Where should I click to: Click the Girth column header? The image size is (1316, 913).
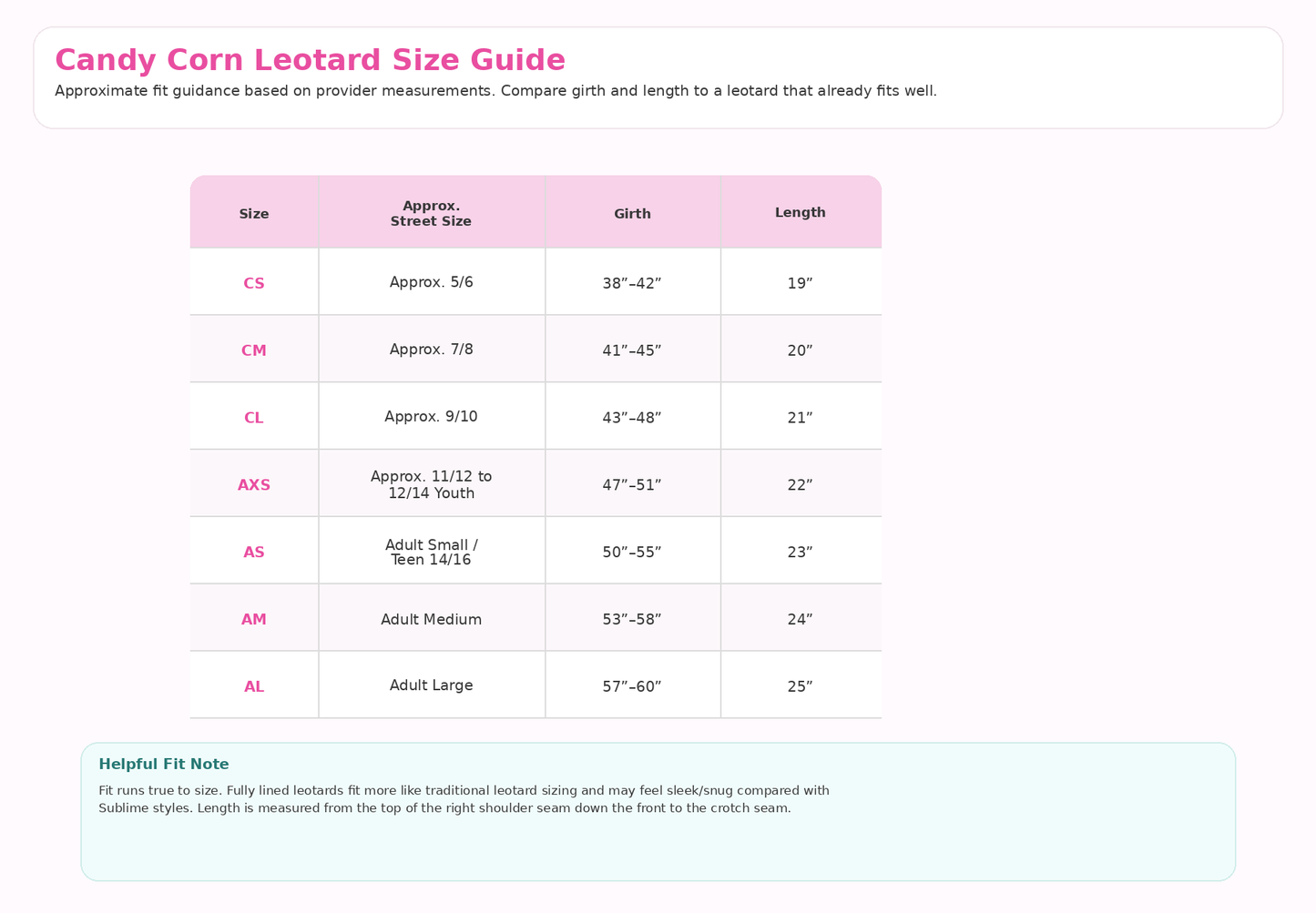(632, 214)
